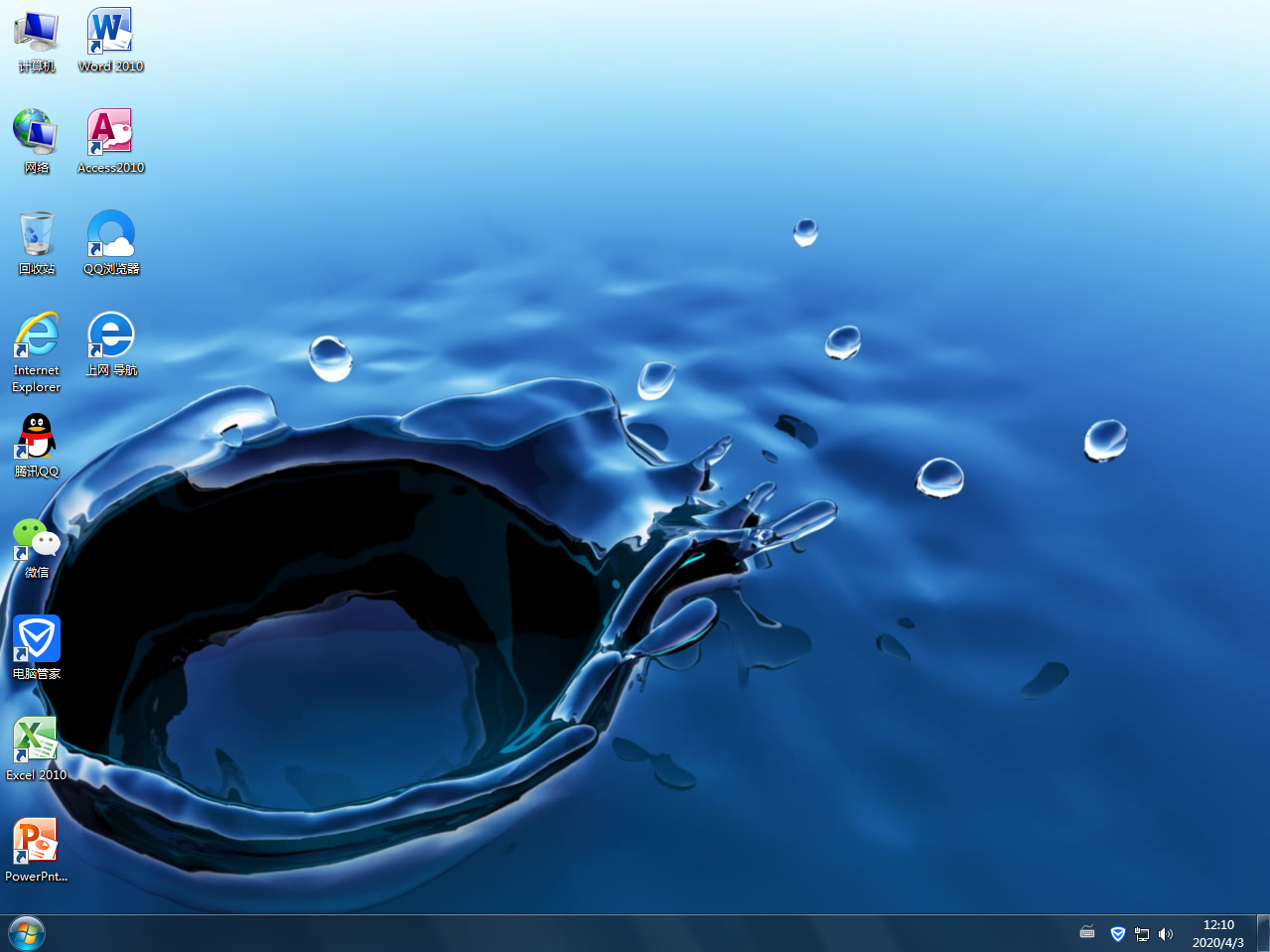Select the 回收站 Recycle Bin icon
The image size is (1270, 952).
point(37,234)
